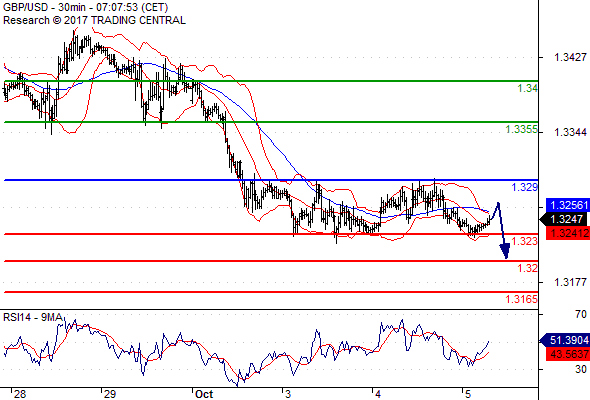
Task: Click the 3 date axis label
Action: pos(288,394)
